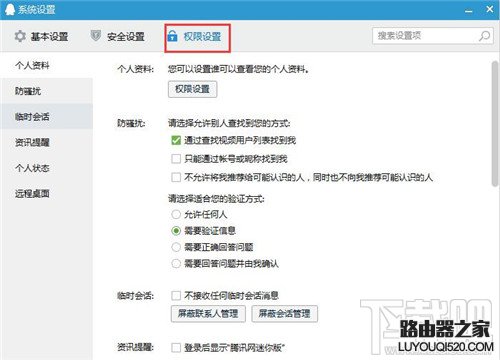Click the QQ penguin icon in title bar

pos(10,9)
